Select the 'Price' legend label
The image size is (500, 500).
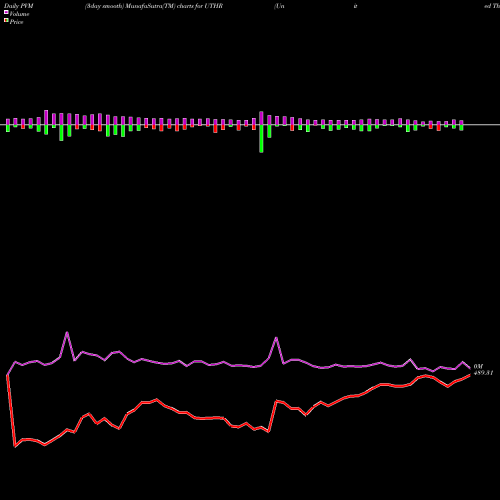tap(16, 22)
